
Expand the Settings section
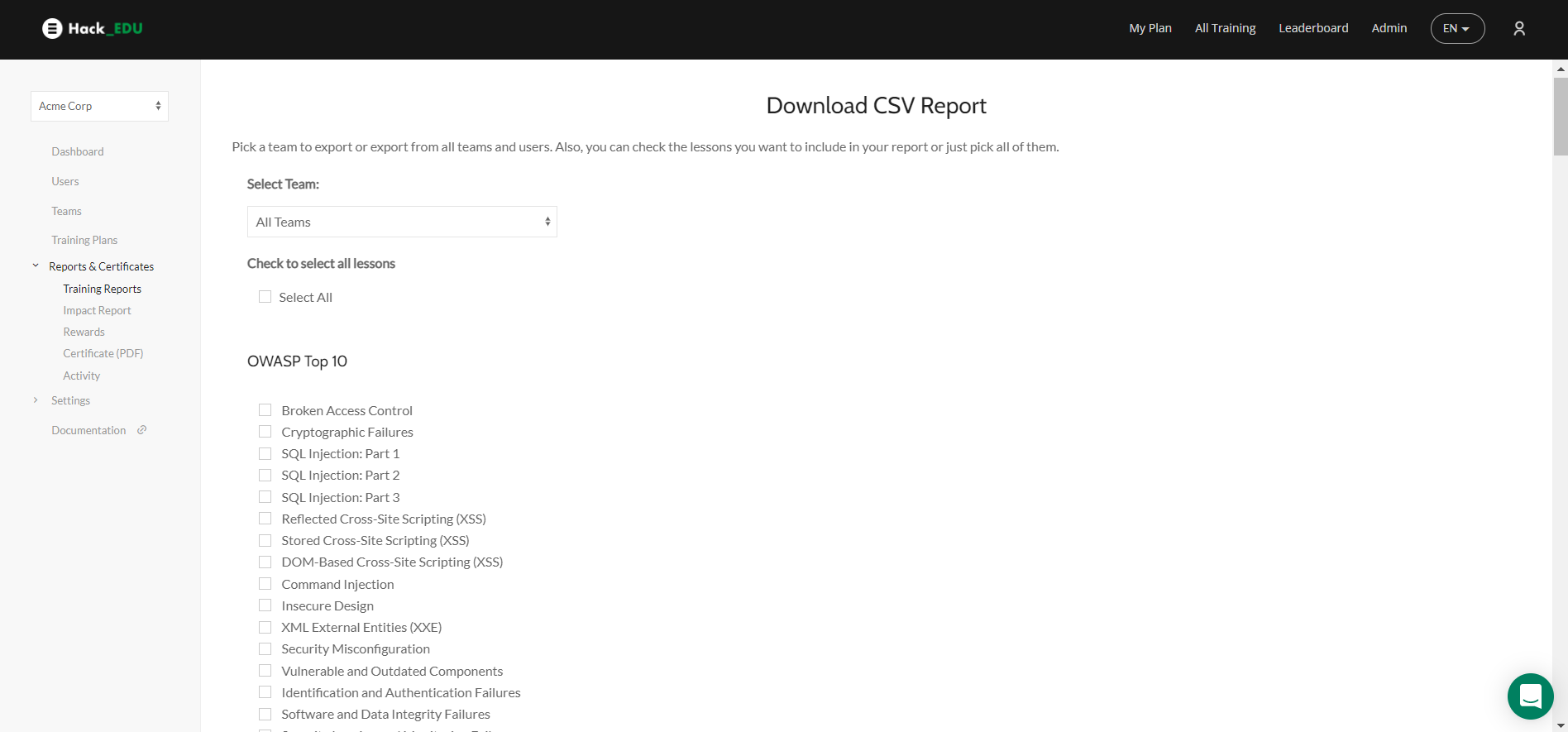[36, 400]
